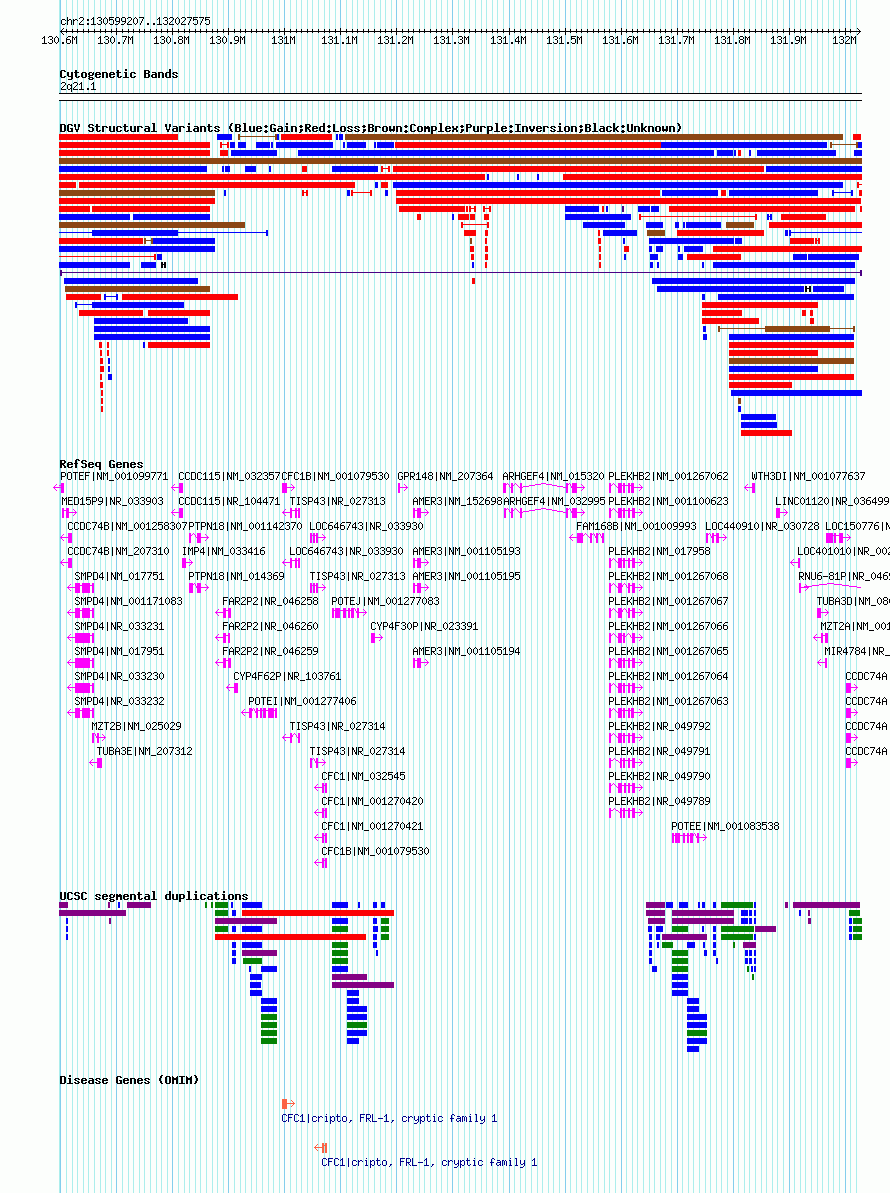Screen dimensions: 890x1193
Task: Open the UCSC segmental duplications track title
Action: pos(154,896)
